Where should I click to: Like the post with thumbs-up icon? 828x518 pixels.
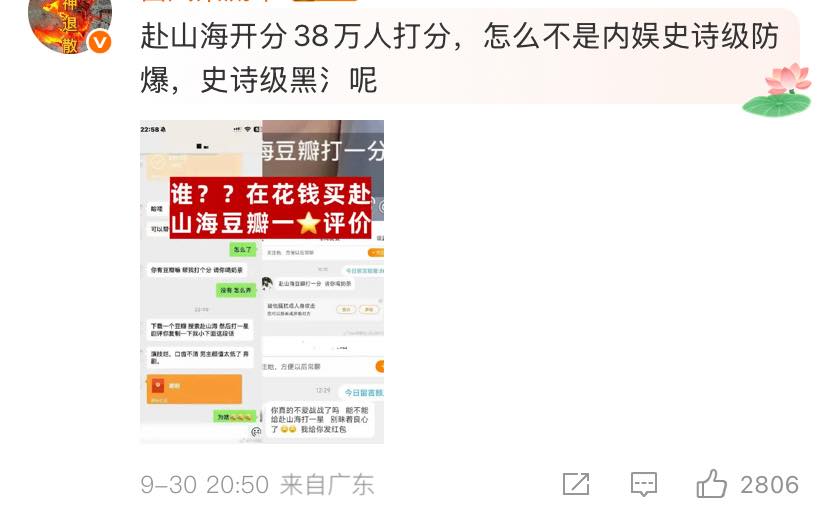711,484
